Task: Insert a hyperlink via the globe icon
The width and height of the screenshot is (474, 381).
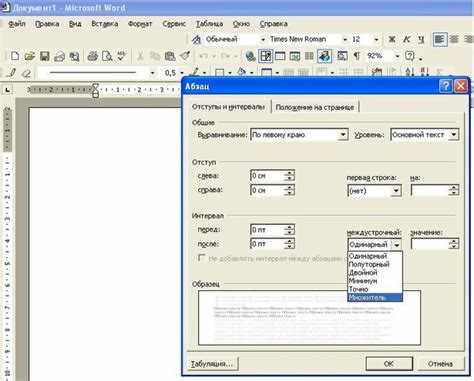Action: coord(250,56)
